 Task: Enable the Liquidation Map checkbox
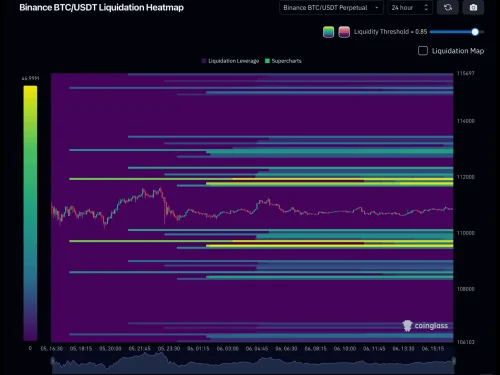423,51
